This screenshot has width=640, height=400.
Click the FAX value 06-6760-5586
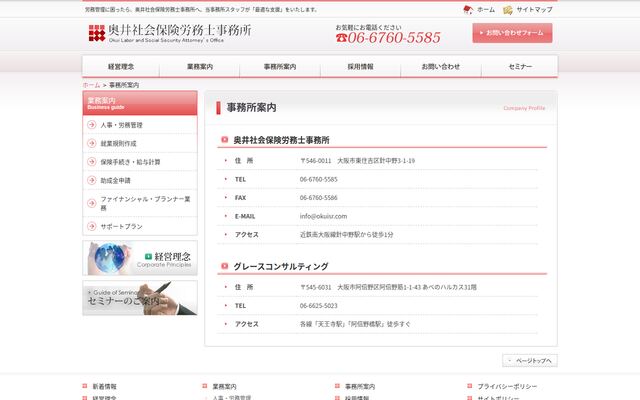318,198
